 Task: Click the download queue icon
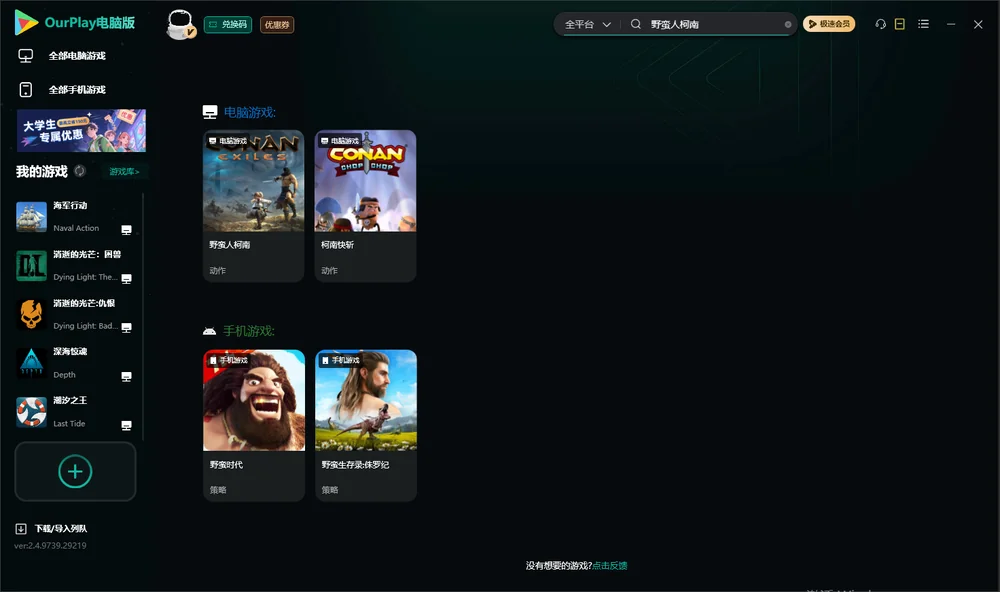coord(21,529)
